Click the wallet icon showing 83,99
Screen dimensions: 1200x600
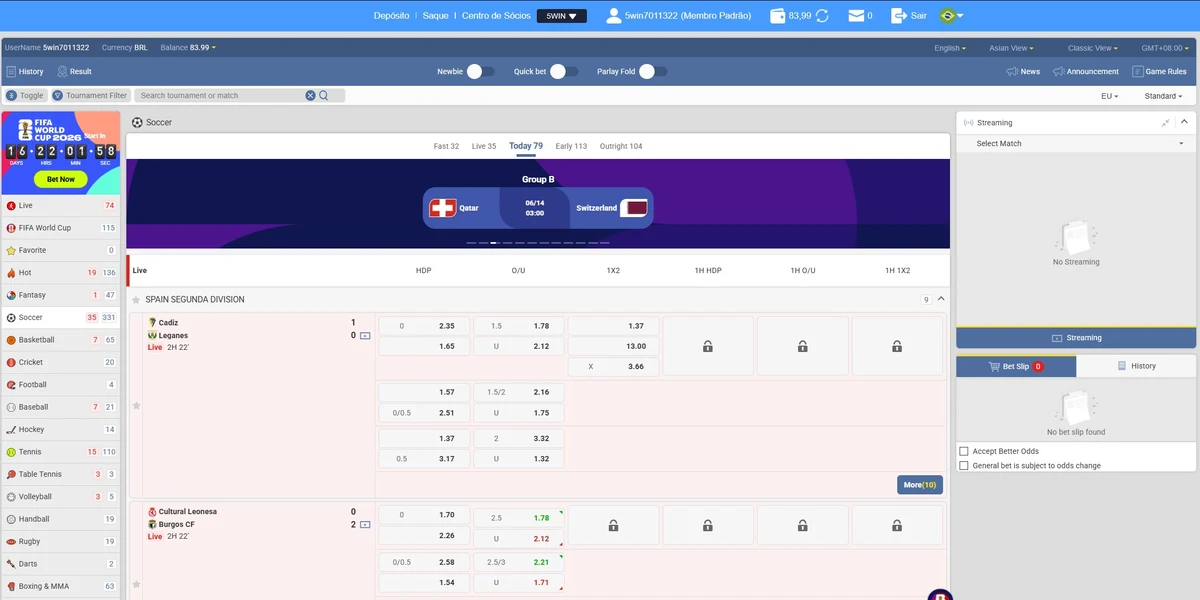point(778,16)
